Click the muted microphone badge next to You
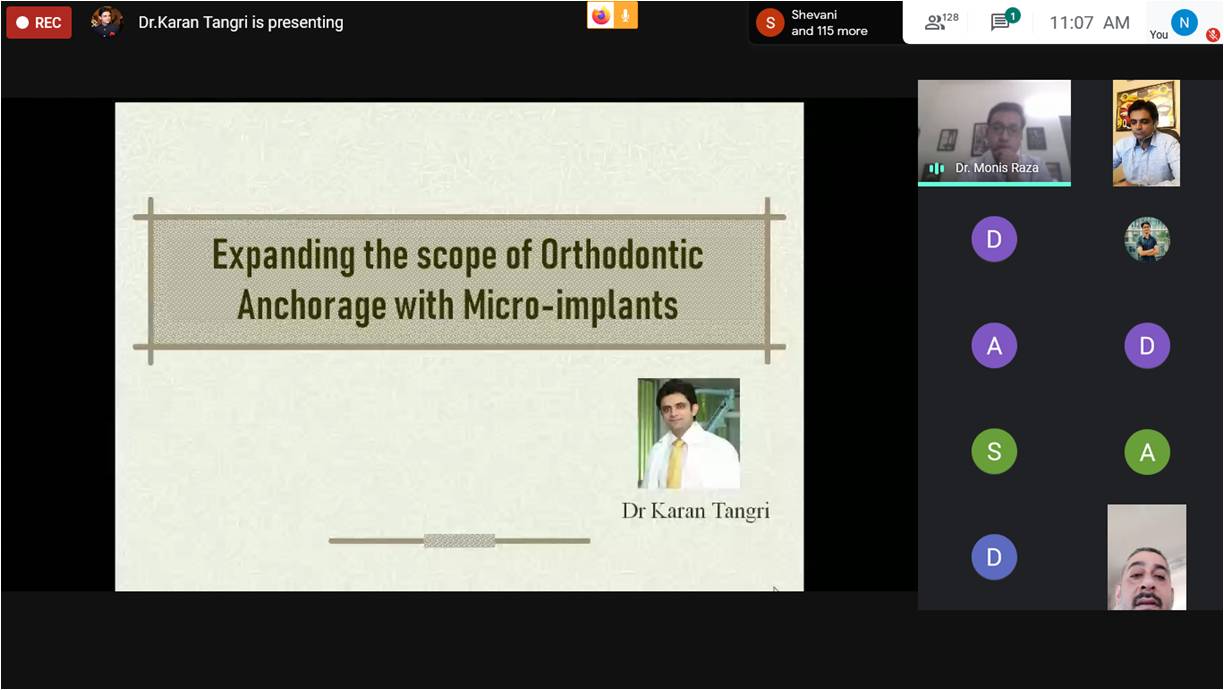The image size is (1224, 690). tap(1212, 34)
